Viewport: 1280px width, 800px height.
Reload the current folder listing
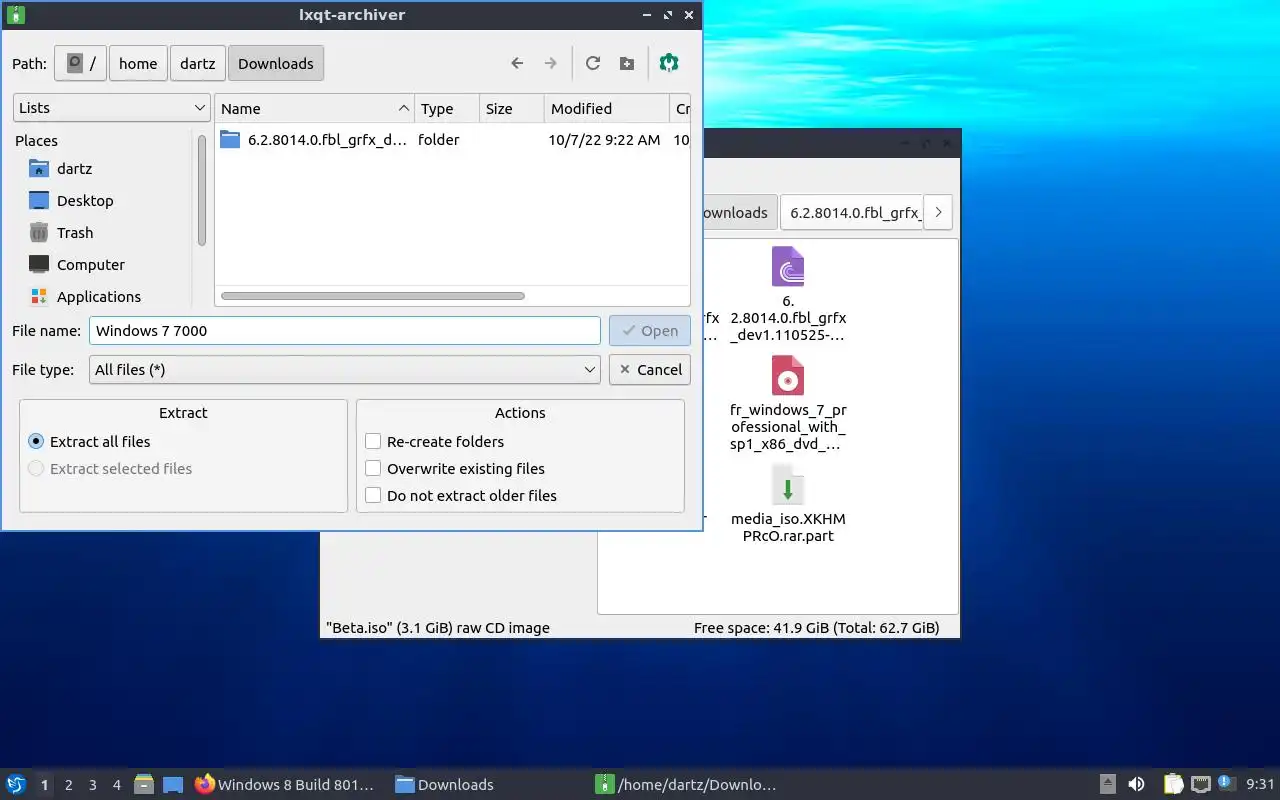(x=593, y=63)
